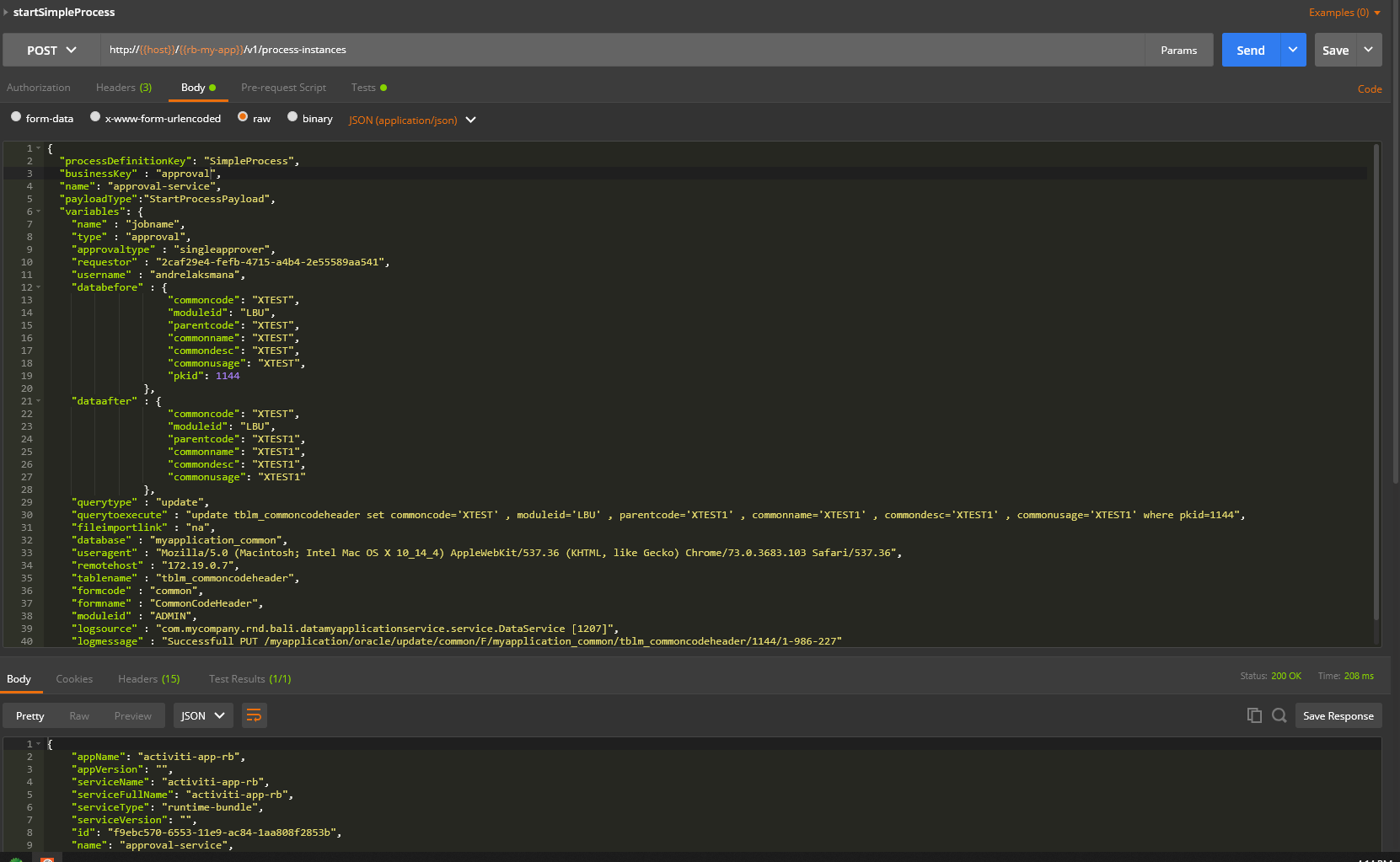
Task: Click Save Response button
Action: coord(1338,715)
